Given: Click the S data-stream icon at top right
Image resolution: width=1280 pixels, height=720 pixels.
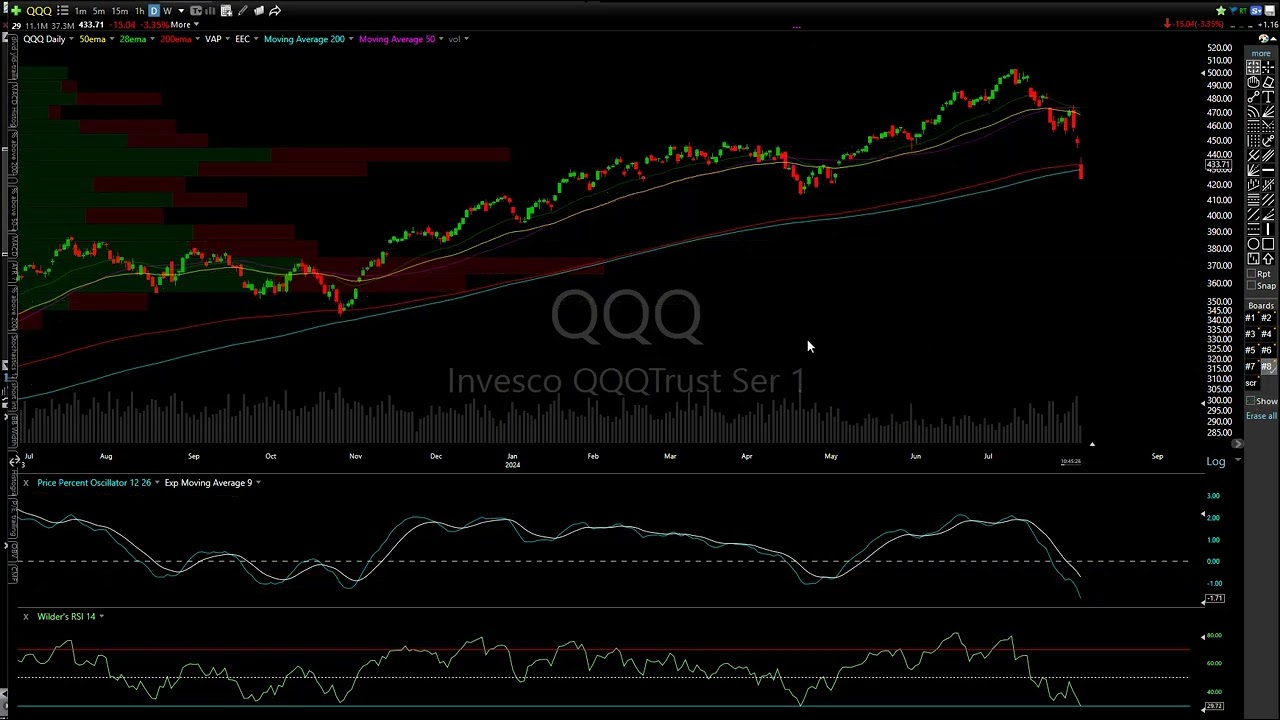Looking at the screenshot, I should (1256, 10).
